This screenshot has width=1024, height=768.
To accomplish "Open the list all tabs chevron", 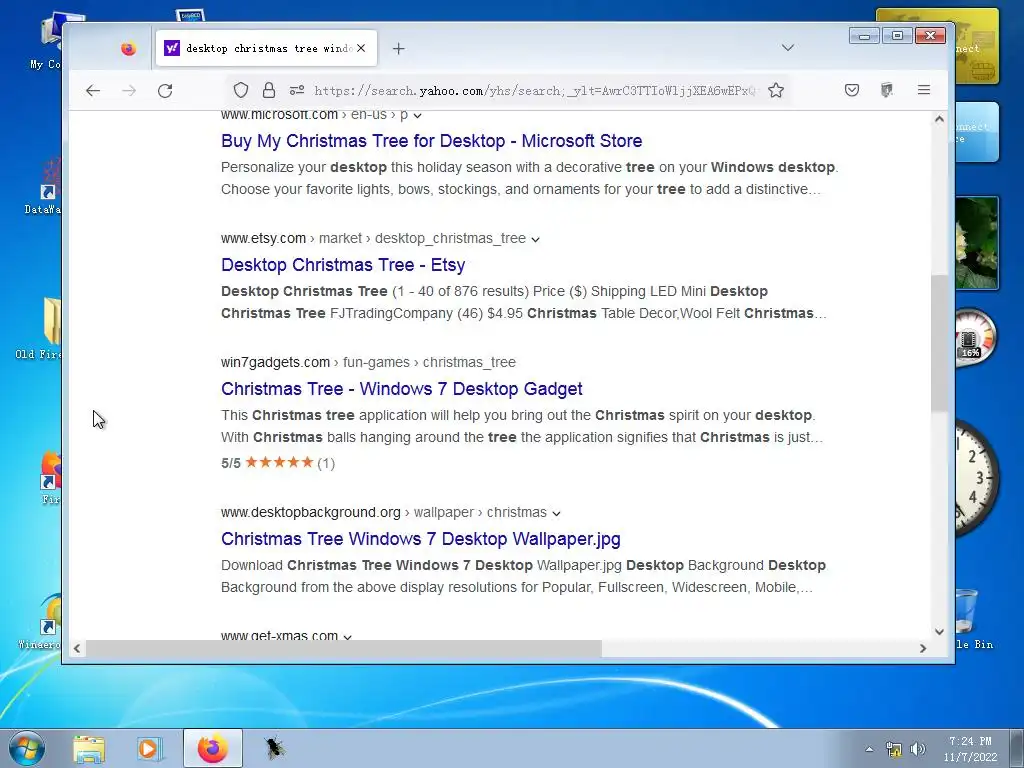I will pyautogui.click(x=788, y=48).
